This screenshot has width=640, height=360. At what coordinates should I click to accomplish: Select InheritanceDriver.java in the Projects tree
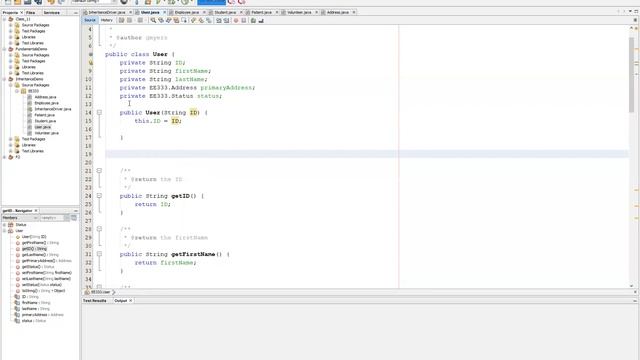(53, 109)
